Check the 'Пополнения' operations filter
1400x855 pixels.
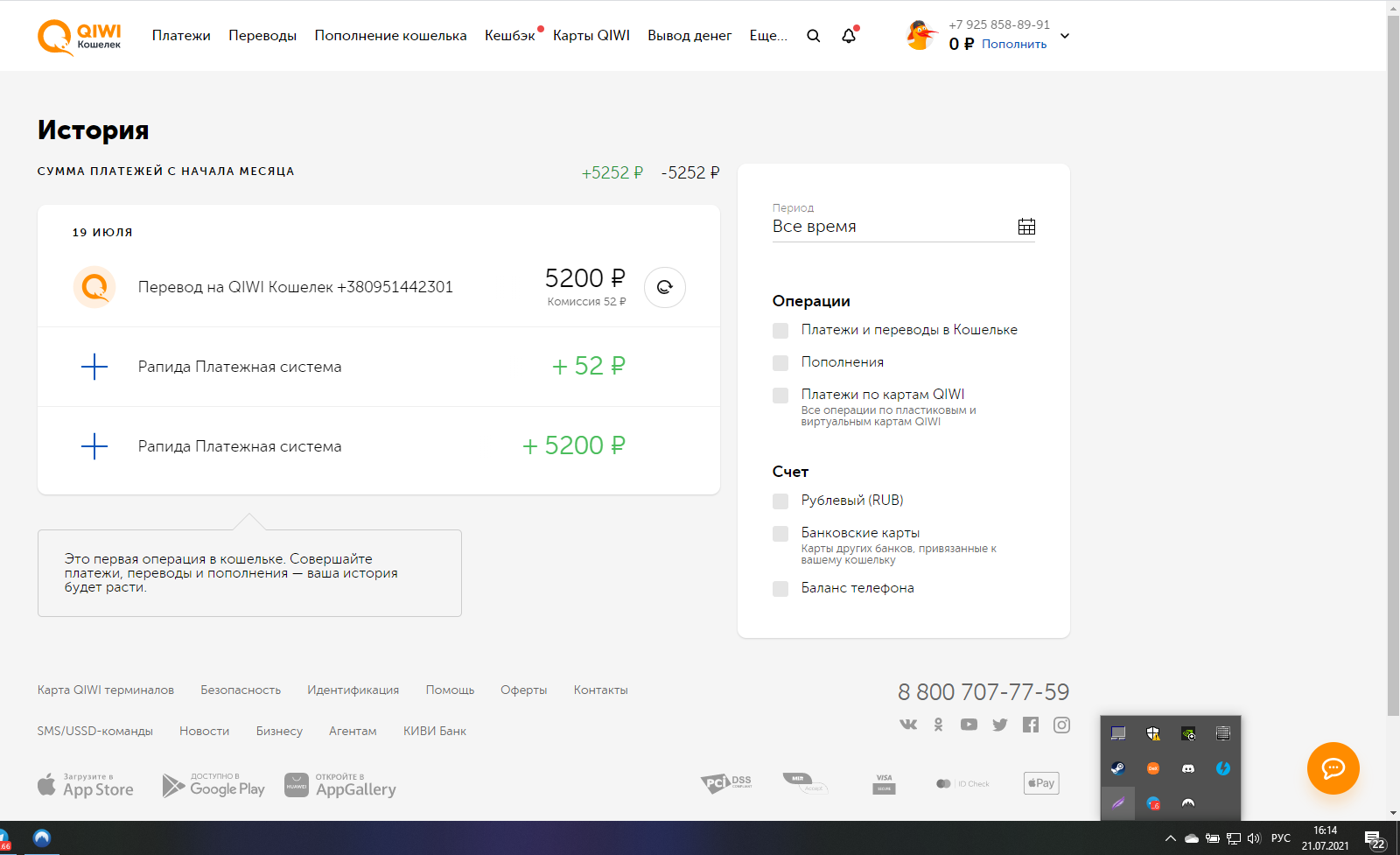click(x=780, y=363)
